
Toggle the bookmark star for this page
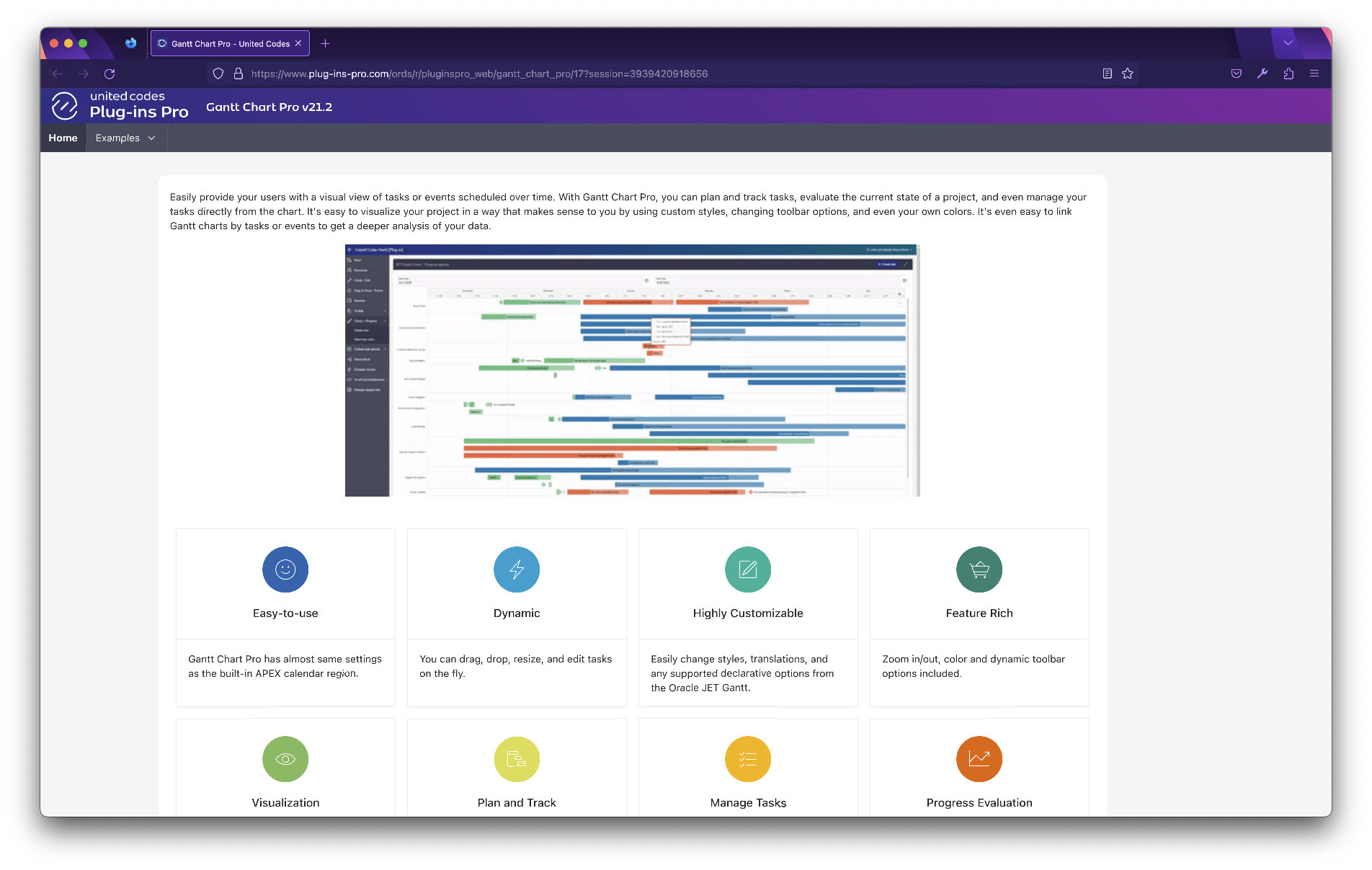pyautogui.click(x=1127, y=74)
